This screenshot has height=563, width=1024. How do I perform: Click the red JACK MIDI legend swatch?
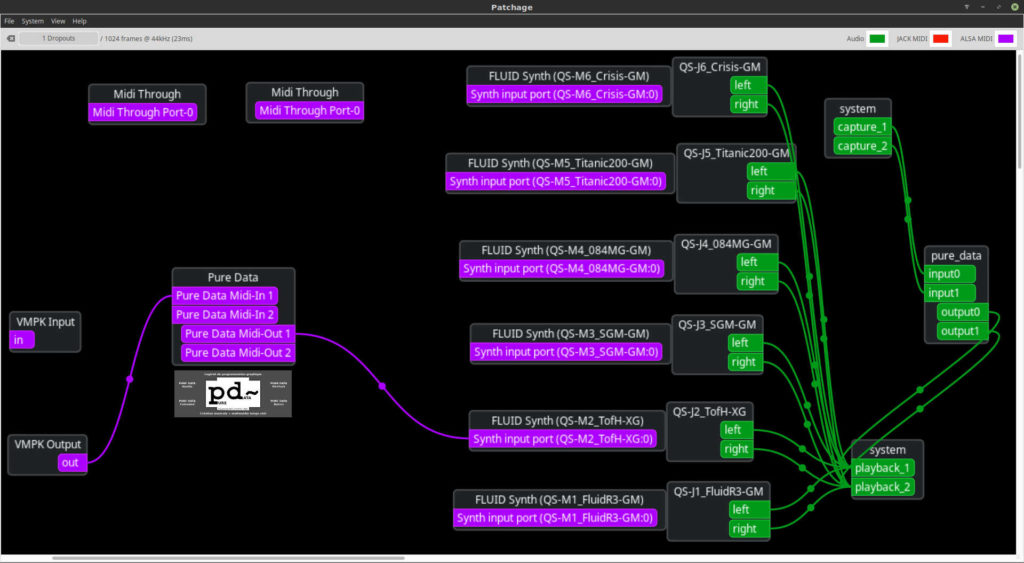(940, 39)
